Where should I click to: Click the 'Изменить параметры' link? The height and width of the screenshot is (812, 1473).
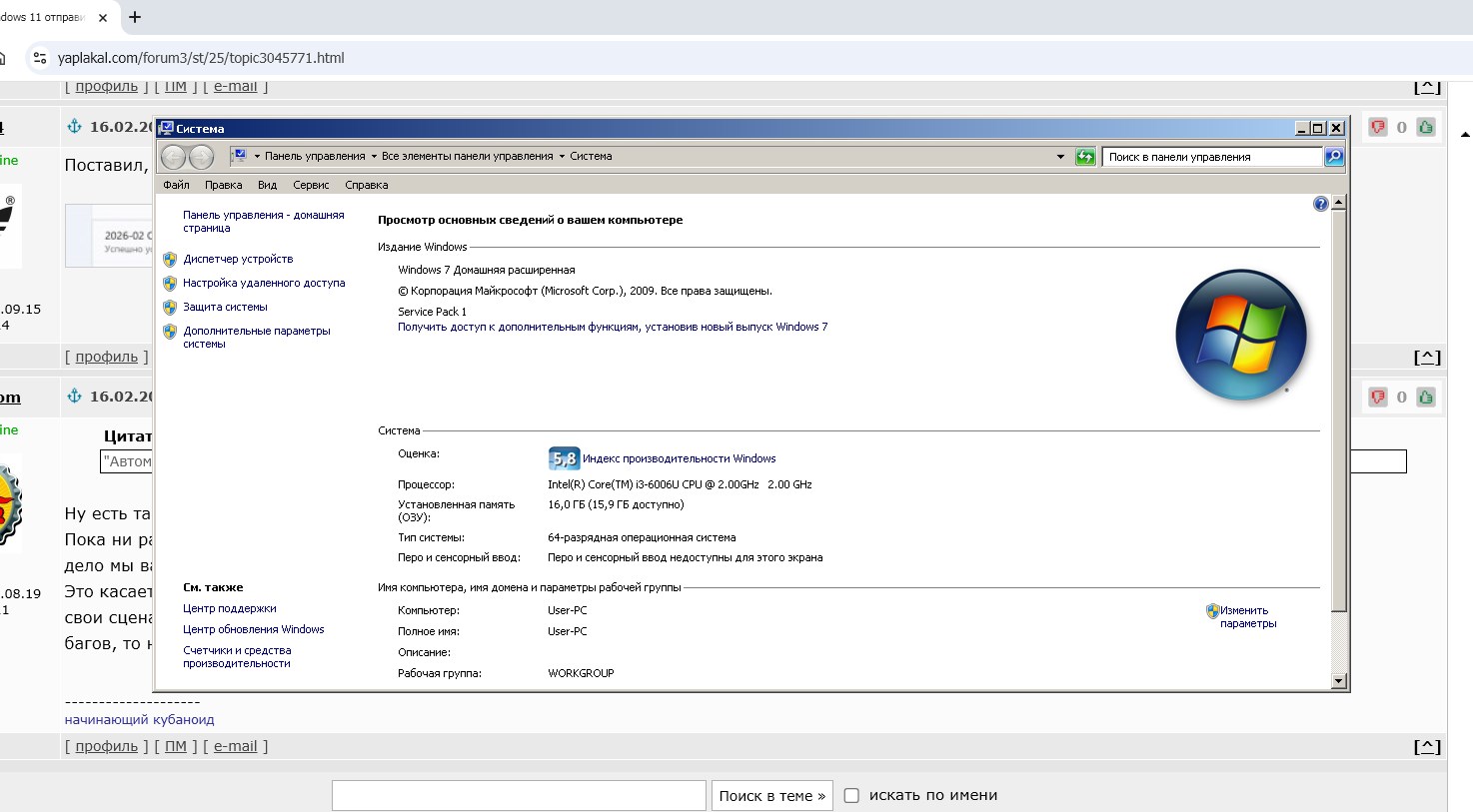pyautogui.click(x=1248, y=617)
